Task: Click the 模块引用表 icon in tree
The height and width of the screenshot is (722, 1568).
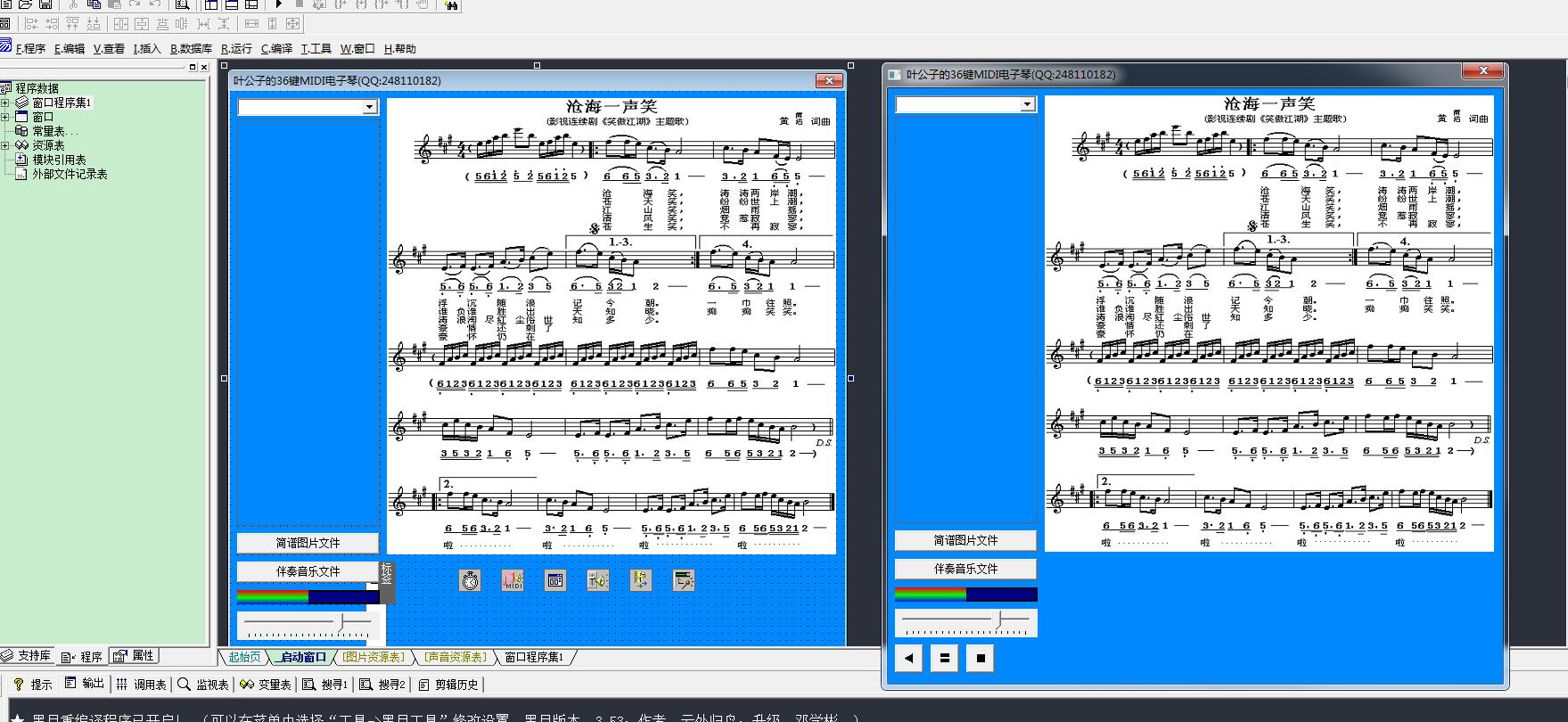Action: [22, 160]
